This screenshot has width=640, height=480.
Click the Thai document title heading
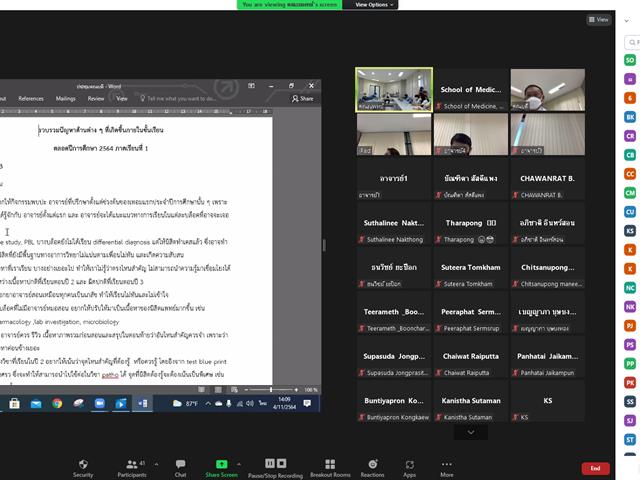tap(100, 130)
